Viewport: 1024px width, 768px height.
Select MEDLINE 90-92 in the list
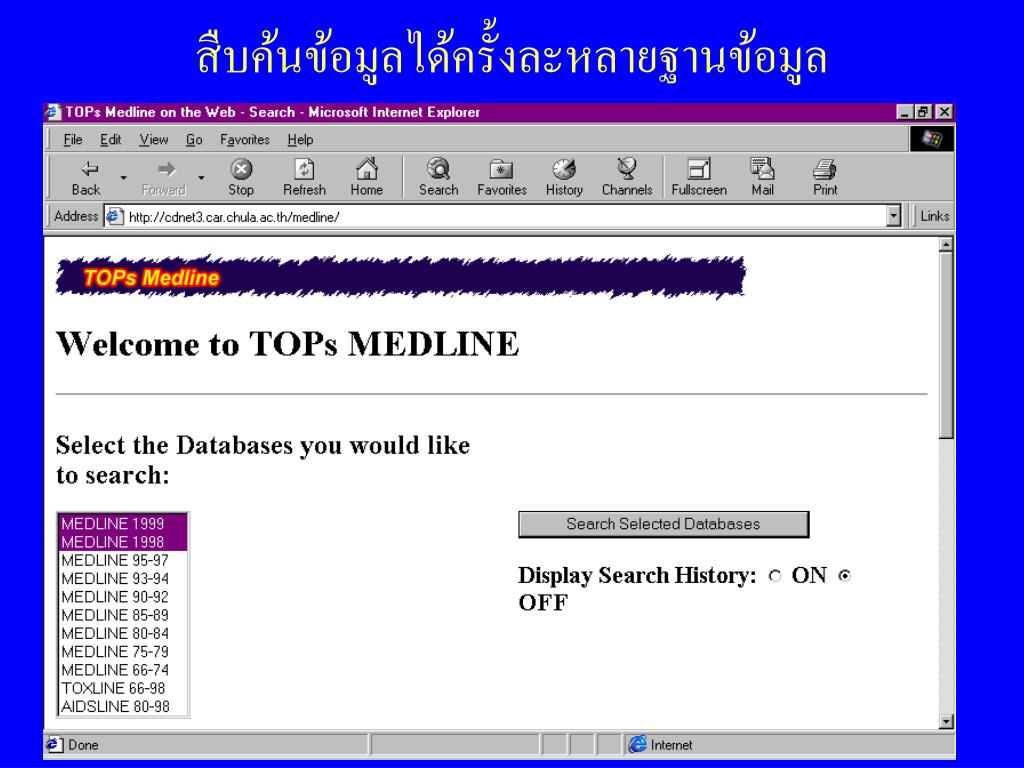pyautogui.click(x=123, y=597)
